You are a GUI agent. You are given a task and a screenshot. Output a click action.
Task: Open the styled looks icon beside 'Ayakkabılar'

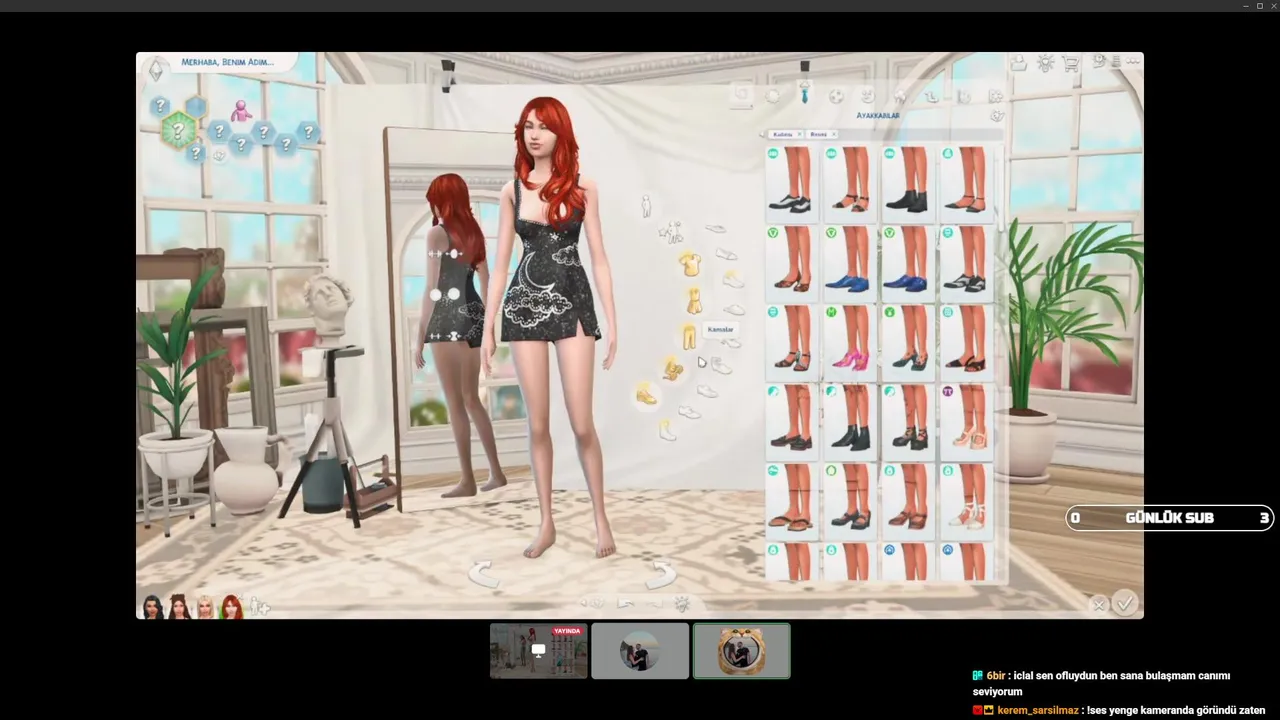(997, 116)
